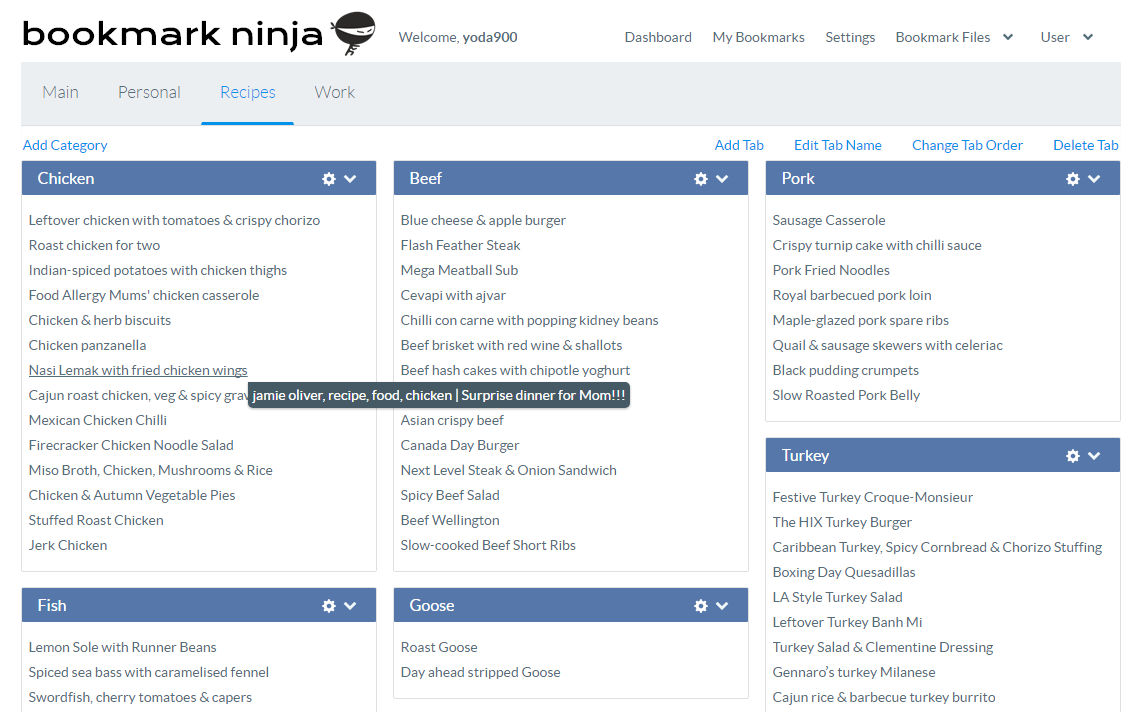Switch to the Work tab
This screenshot has width=1142, height=712.
click(334, 92)
